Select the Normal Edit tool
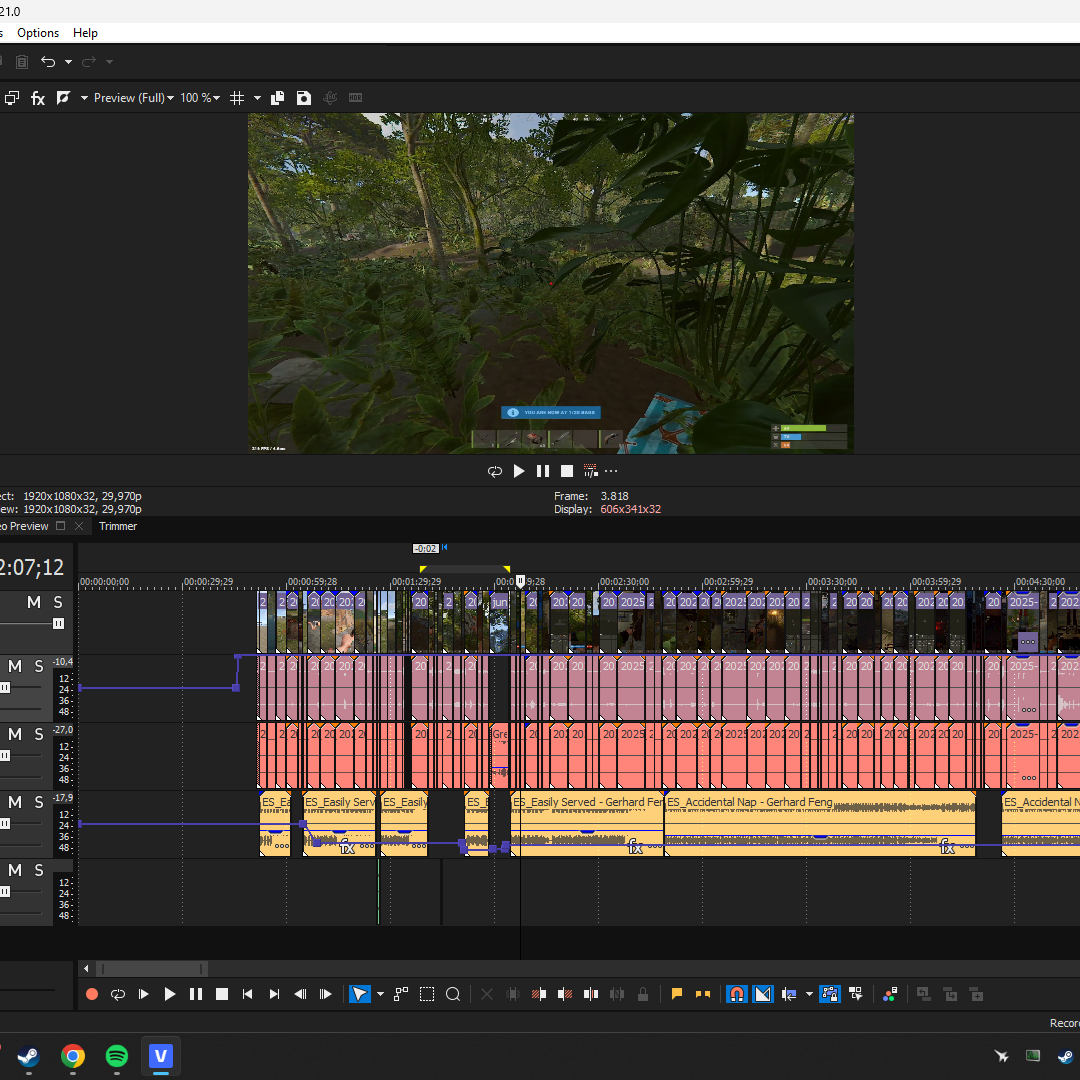The width and height of the screenshot is (1080, 1080). (360, 994)
